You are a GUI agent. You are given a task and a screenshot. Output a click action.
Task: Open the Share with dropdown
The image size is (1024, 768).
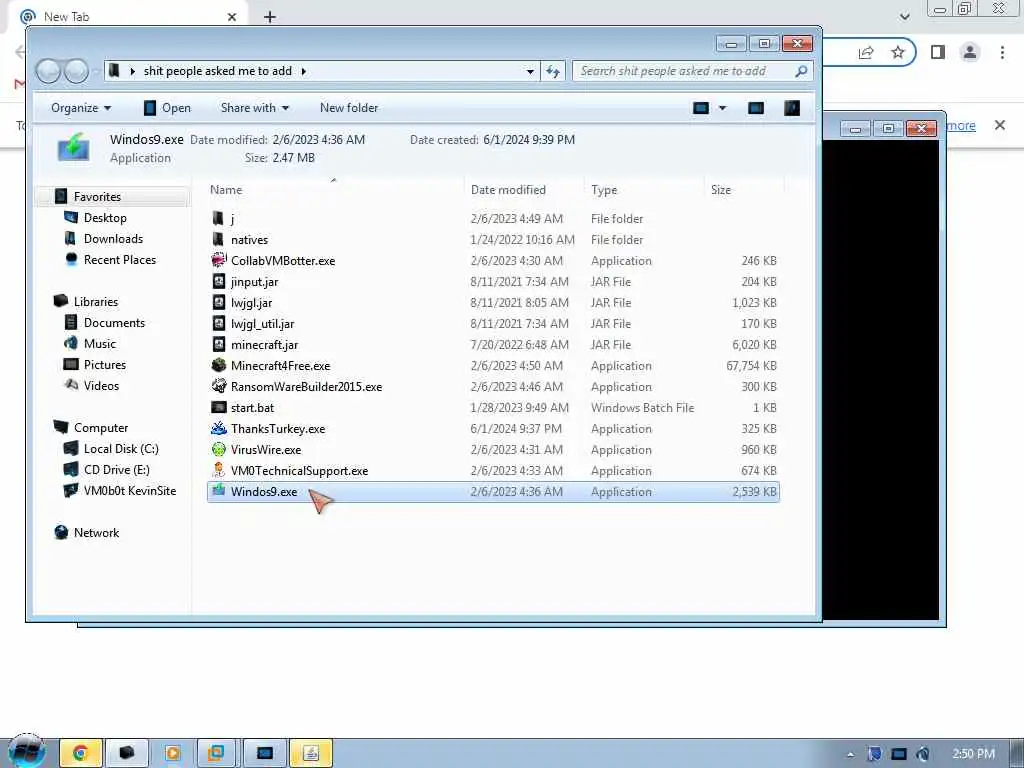point(255,108)
